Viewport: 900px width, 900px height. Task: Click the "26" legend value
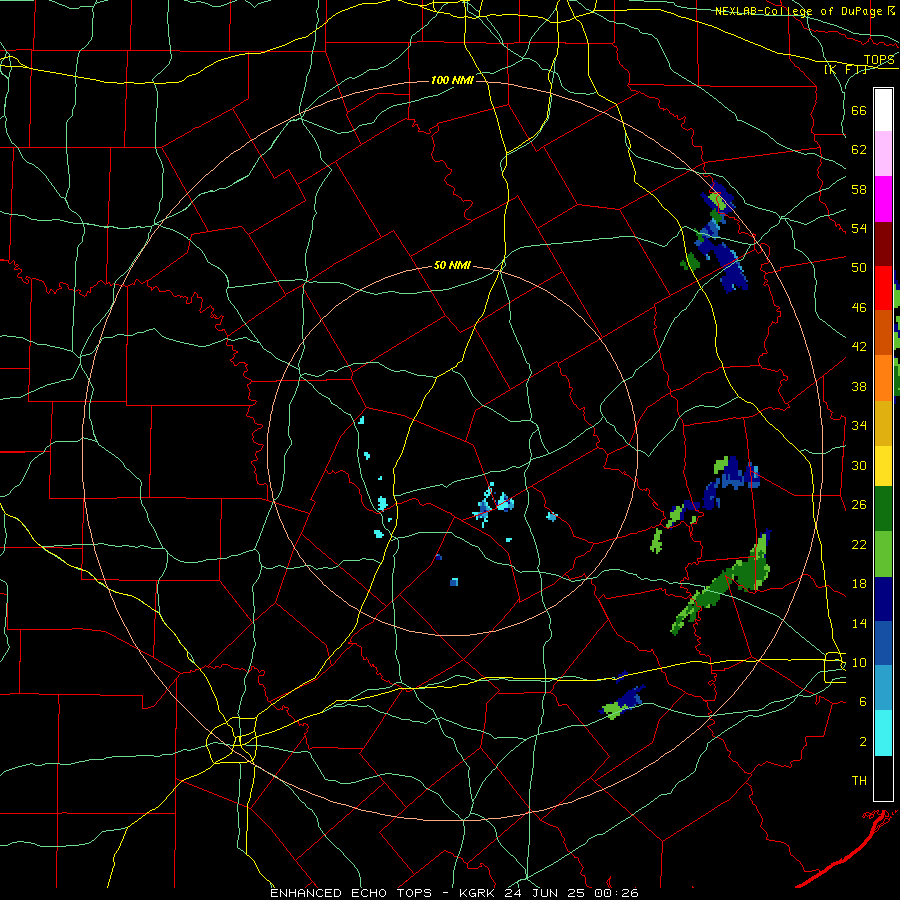point(859,505)
